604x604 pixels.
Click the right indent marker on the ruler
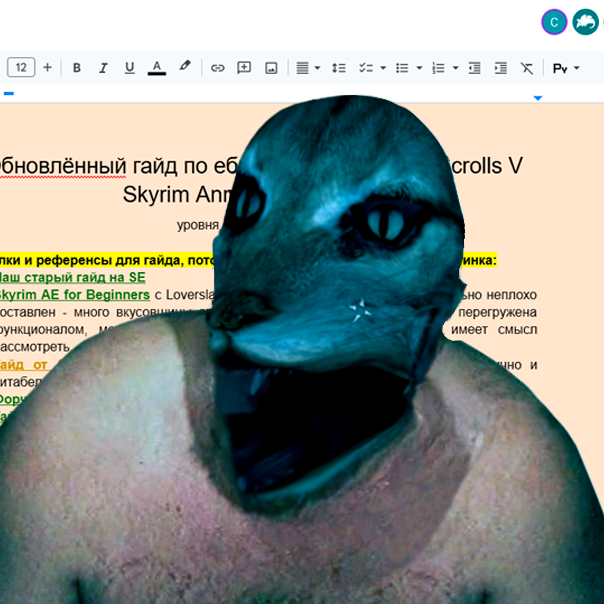[538, 98]
